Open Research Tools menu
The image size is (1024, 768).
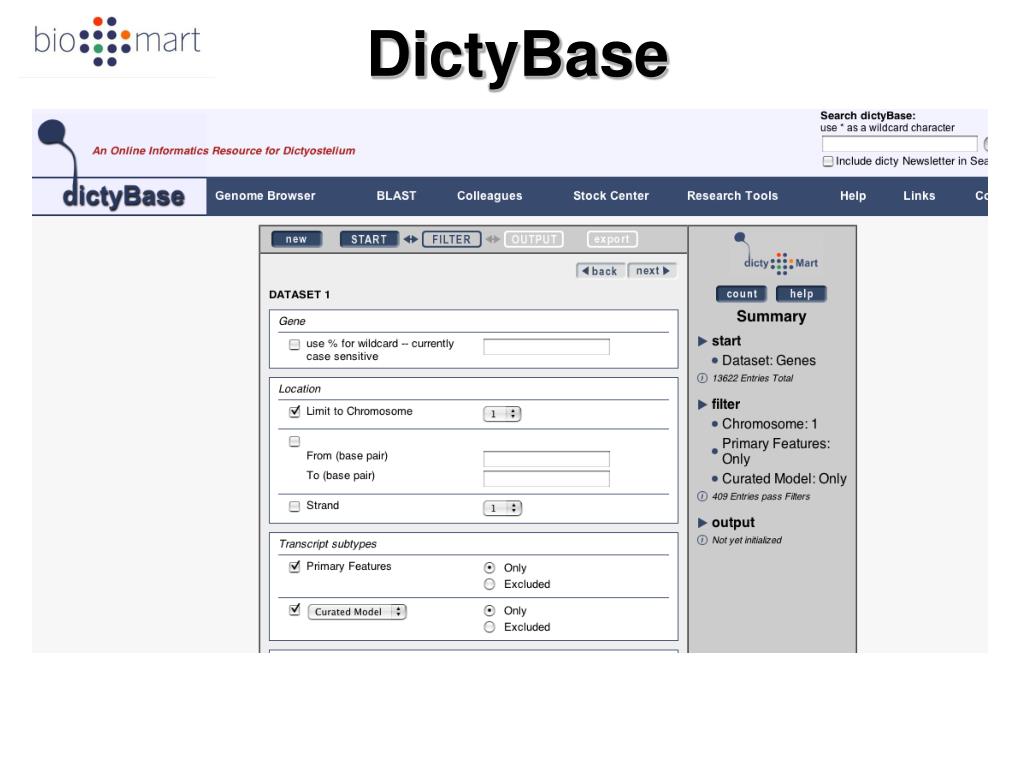[x=733, y=196]
